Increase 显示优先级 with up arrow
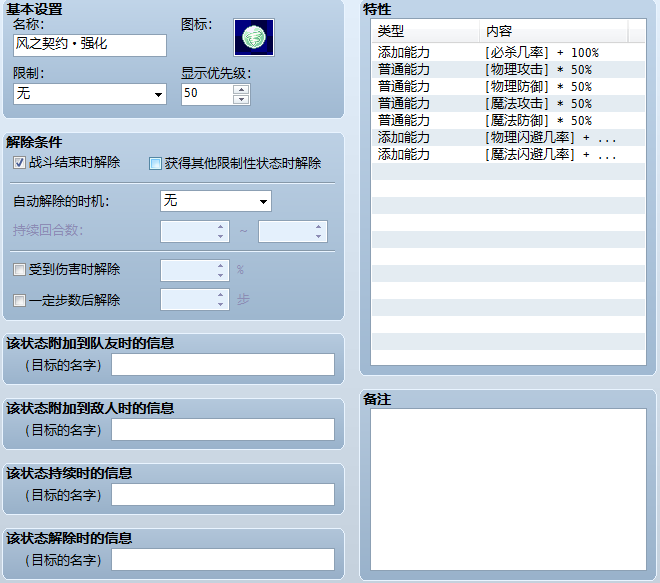 241,89
